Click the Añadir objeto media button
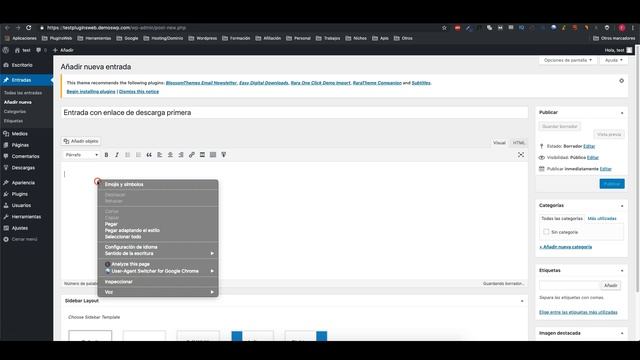This screenshot has height=360, width=640. pyautogui.click(x=81, y=141)
